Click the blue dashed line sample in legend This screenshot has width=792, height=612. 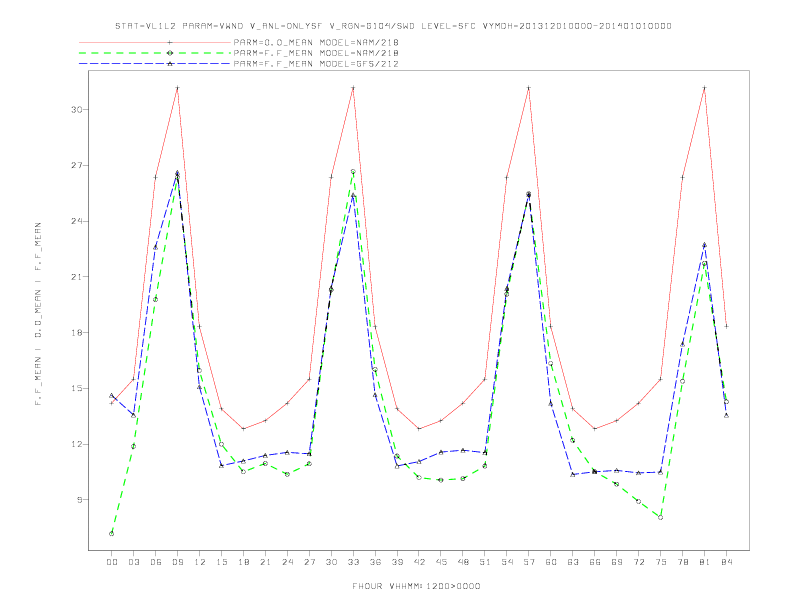[x=155, y=64]
